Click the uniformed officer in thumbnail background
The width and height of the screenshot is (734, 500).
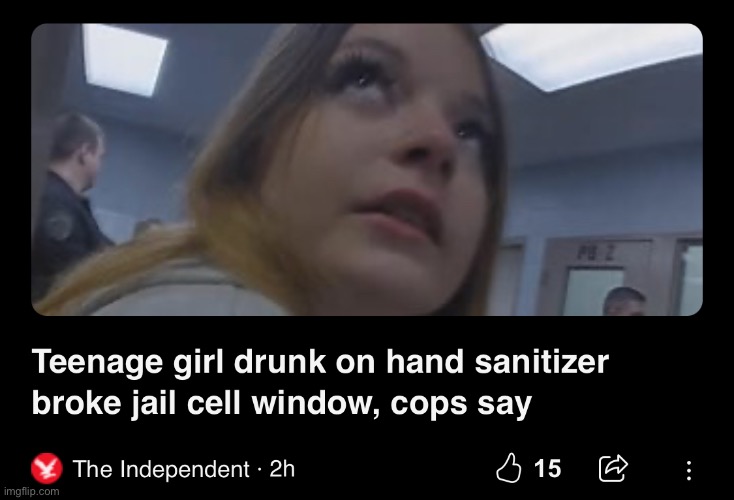tap(69, 201)
